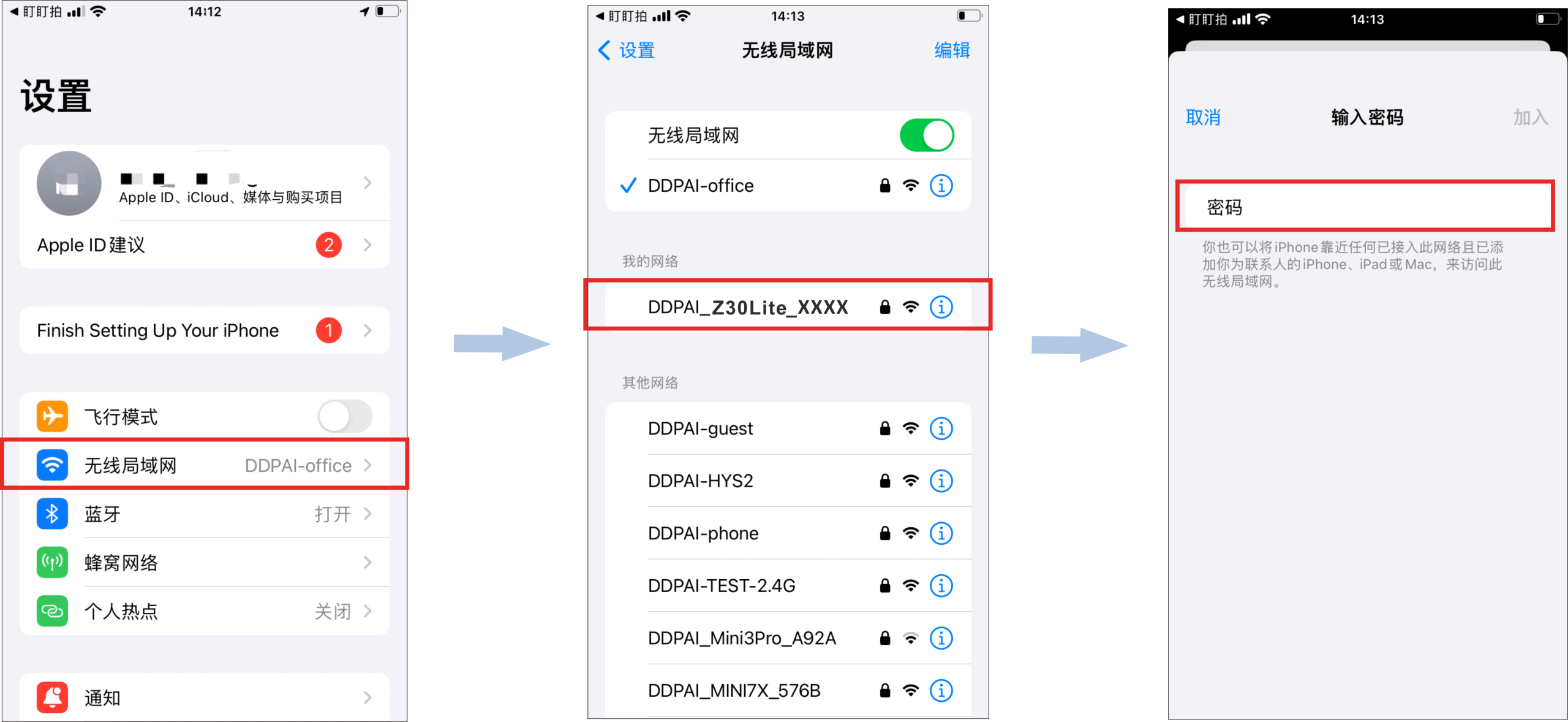This screenshot has height=722, width=1568.
Task: Open WLAN row showing DDPAI-office
Action: click(x=205, y=465)
